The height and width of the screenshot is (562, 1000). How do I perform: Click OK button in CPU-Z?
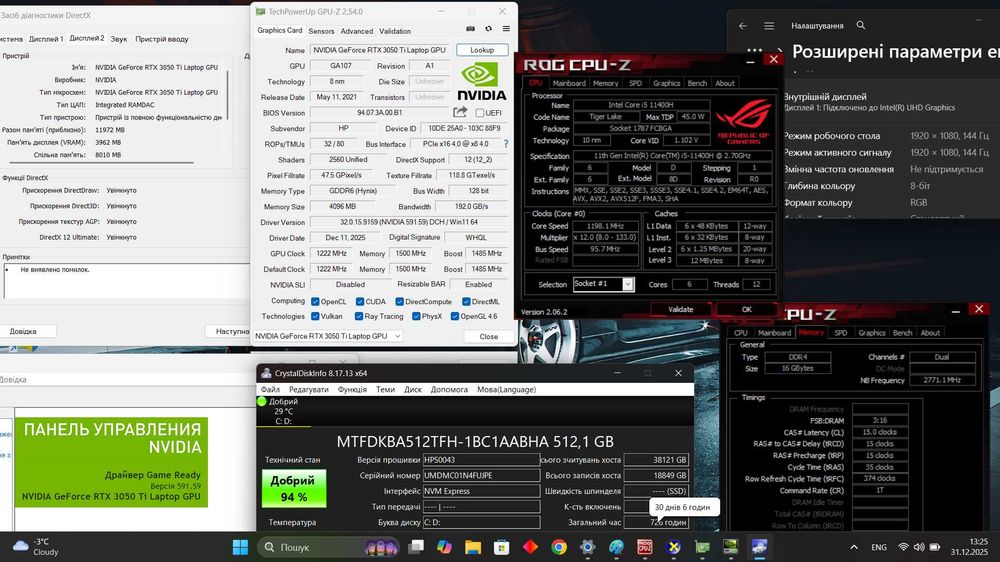click(747, 309)
